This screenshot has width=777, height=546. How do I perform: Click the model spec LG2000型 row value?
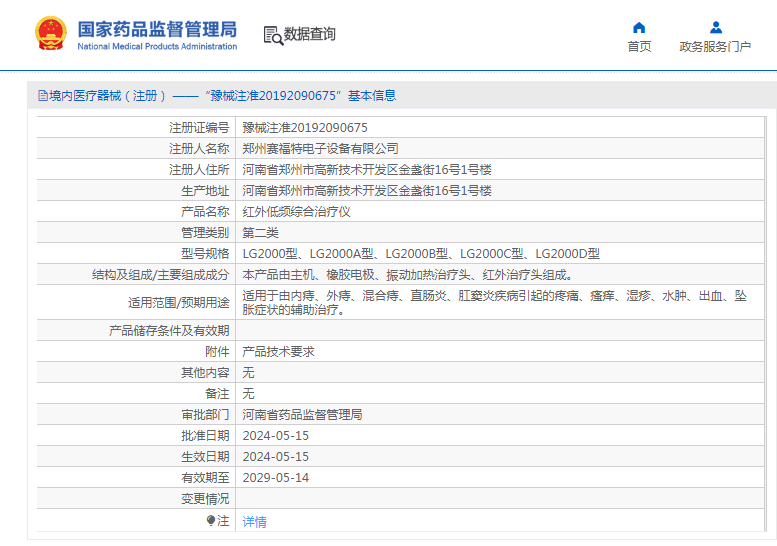421,254
